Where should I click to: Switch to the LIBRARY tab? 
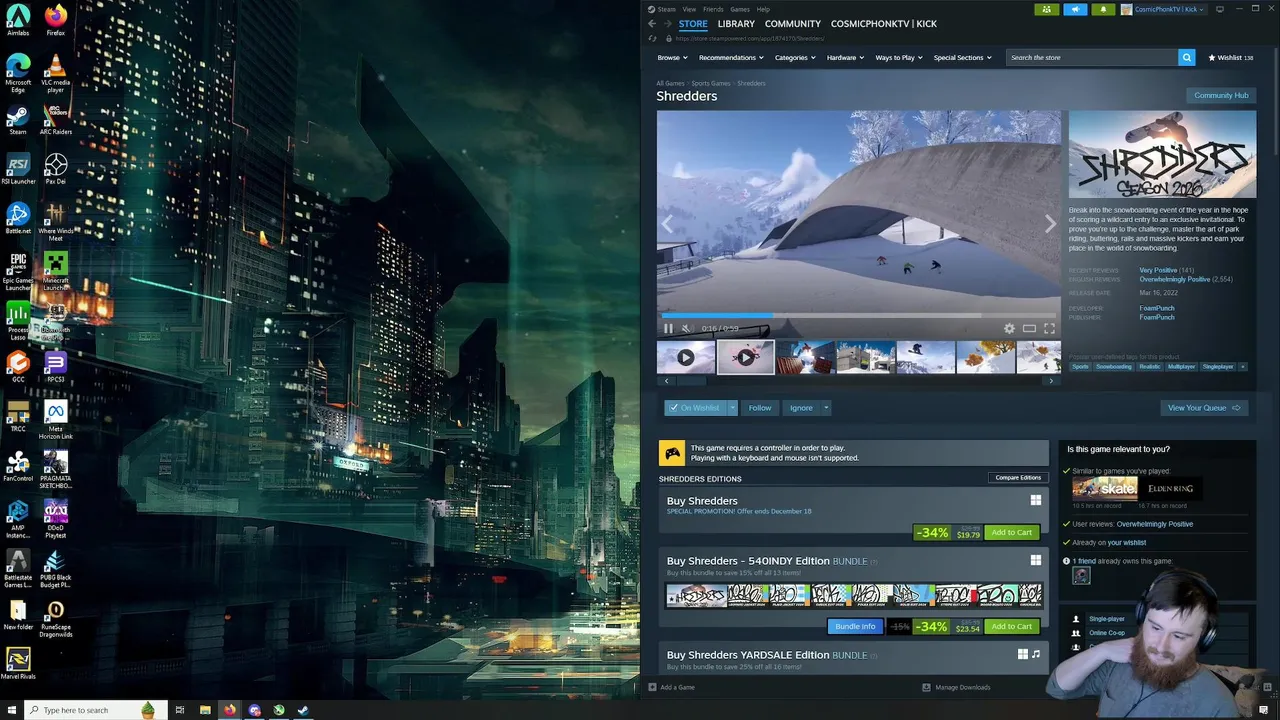click(736, 24)
